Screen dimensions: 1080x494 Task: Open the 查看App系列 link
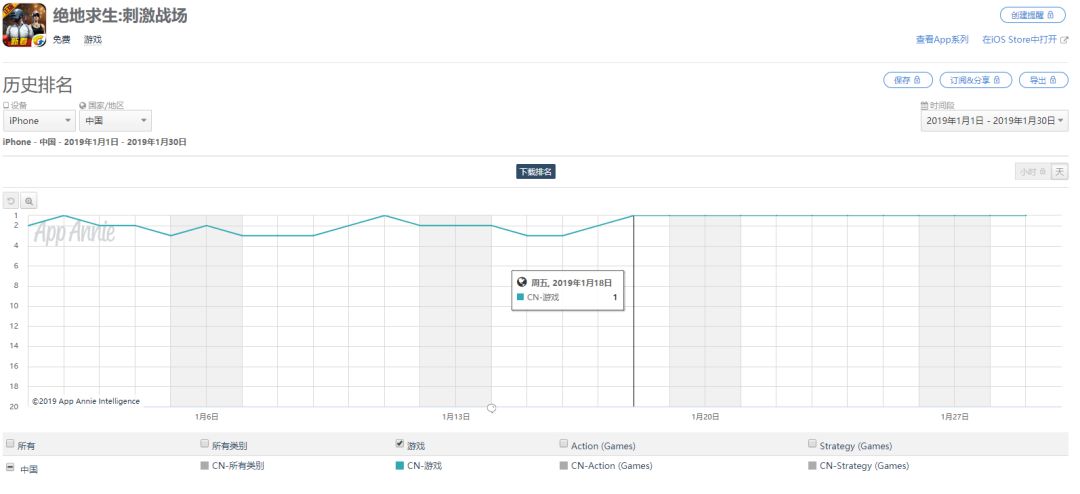(942, 40)
